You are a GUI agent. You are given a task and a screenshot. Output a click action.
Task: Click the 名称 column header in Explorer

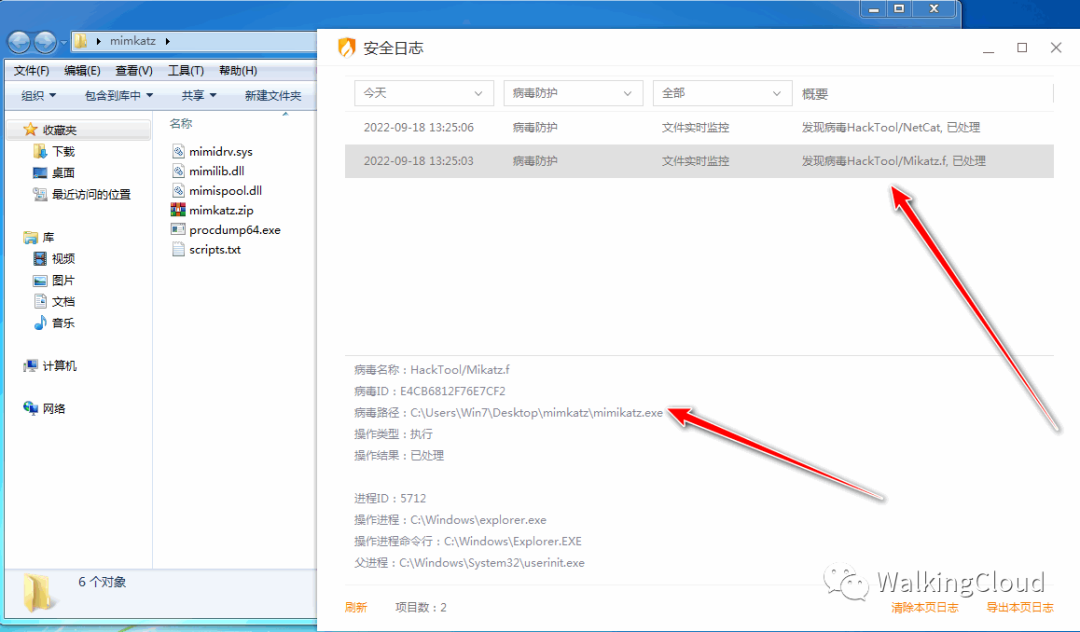point(180,124)
